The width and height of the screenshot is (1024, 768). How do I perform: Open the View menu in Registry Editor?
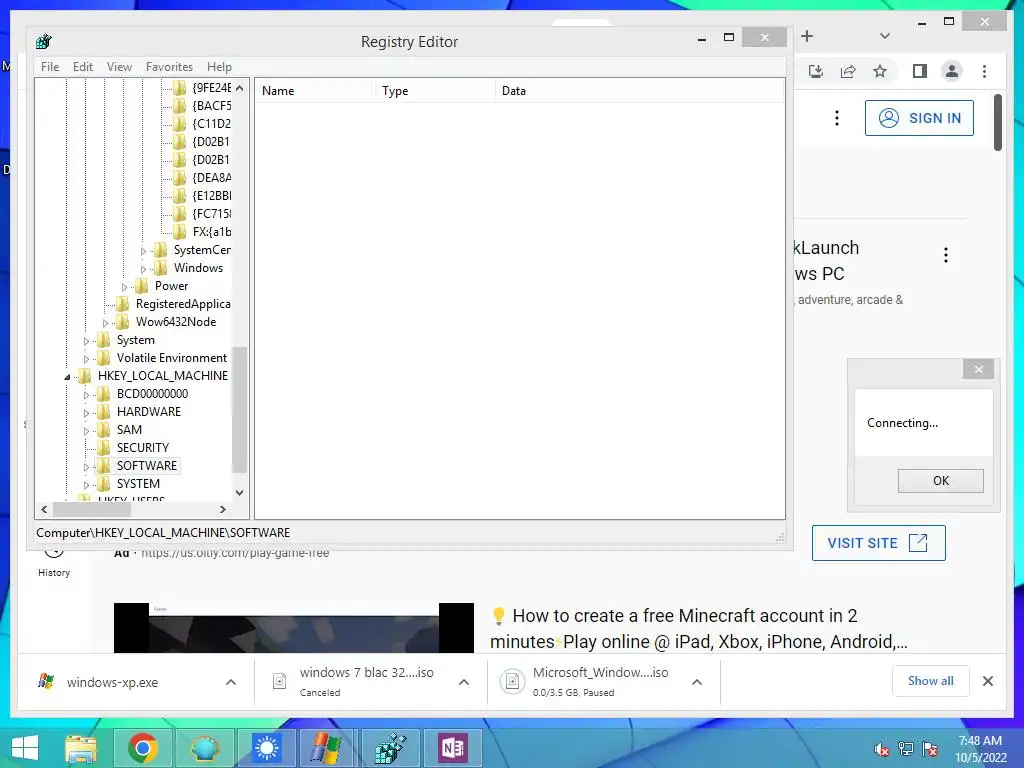coord(119,67)
